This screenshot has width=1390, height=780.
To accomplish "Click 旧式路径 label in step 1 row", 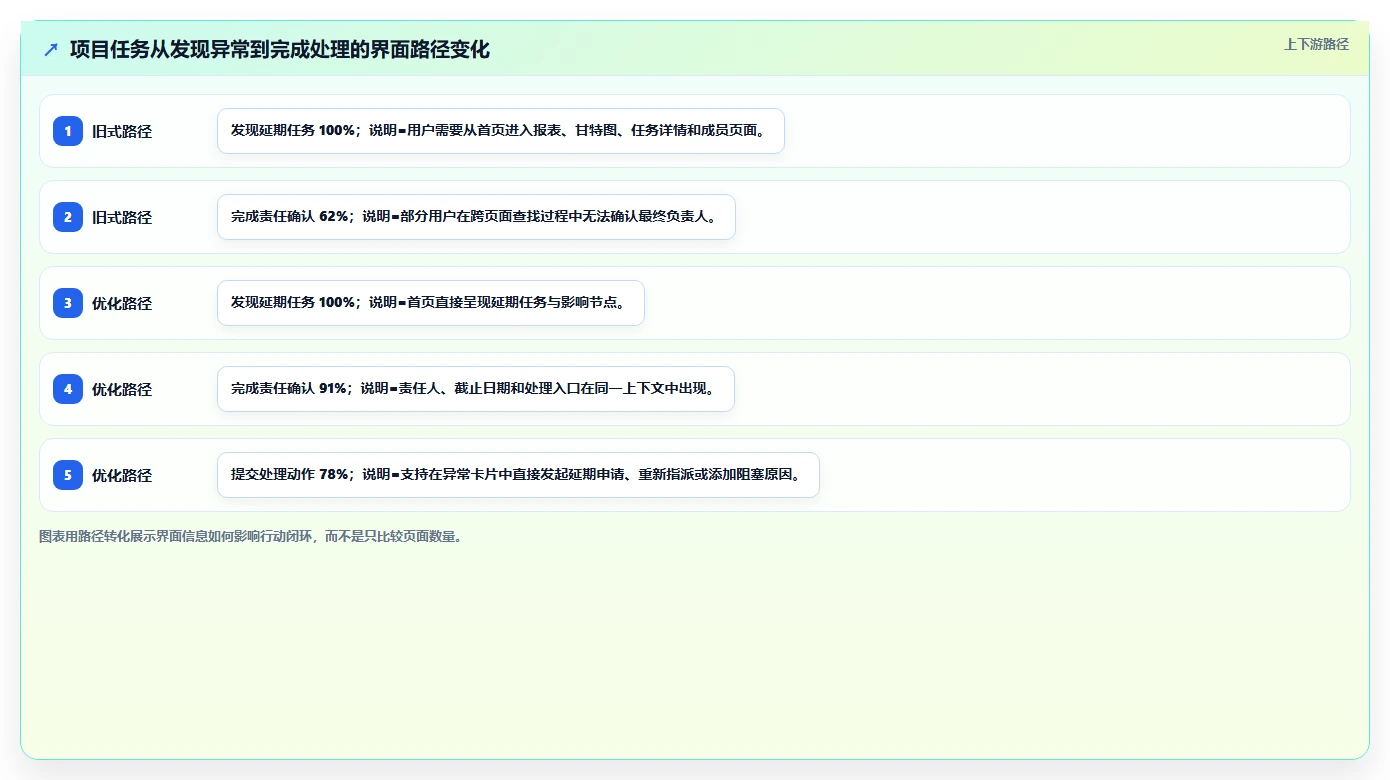I will point(122,131).
